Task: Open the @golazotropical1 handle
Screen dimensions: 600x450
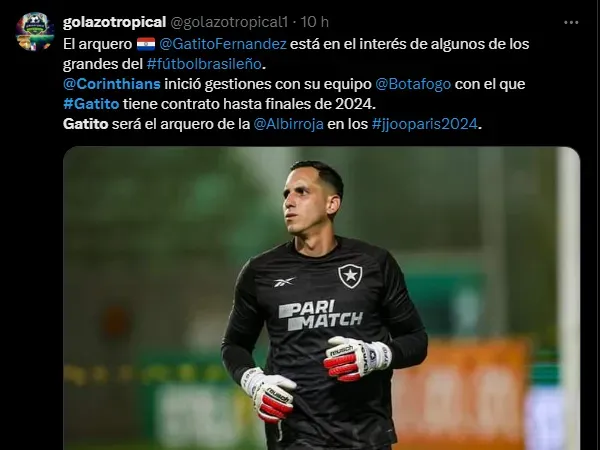Action: tap(228, 22)
